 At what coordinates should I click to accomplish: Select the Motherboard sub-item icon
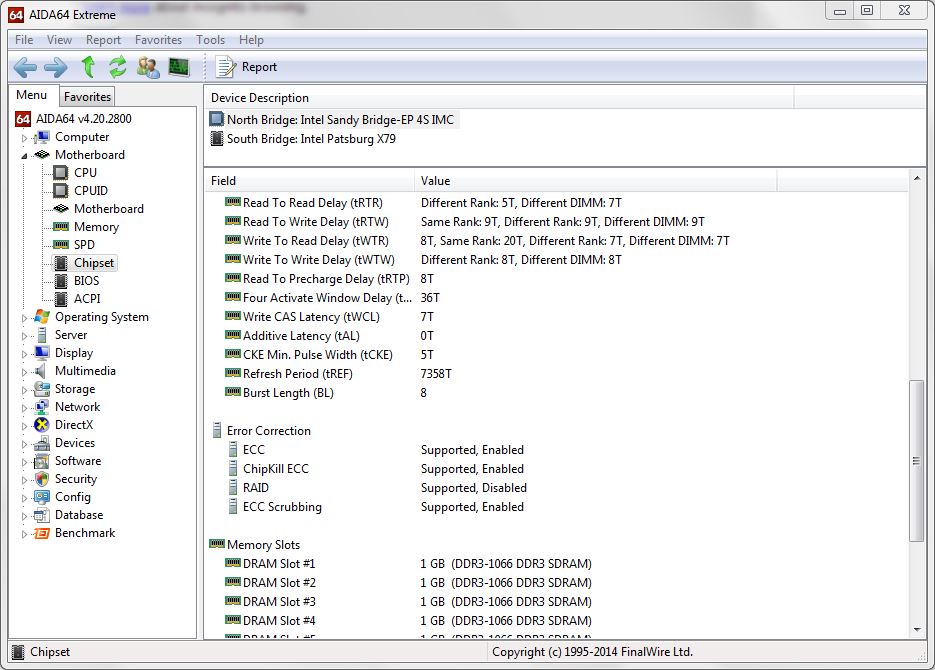pos(60,209)
